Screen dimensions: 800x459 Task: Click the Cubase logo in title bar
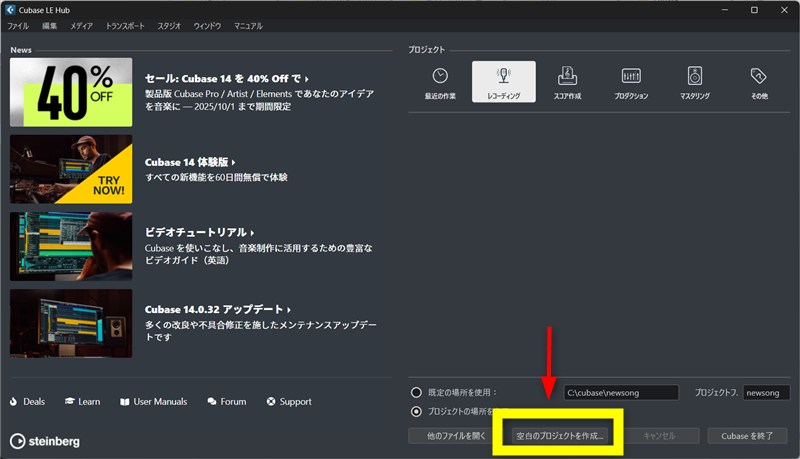tap(10, 10)
